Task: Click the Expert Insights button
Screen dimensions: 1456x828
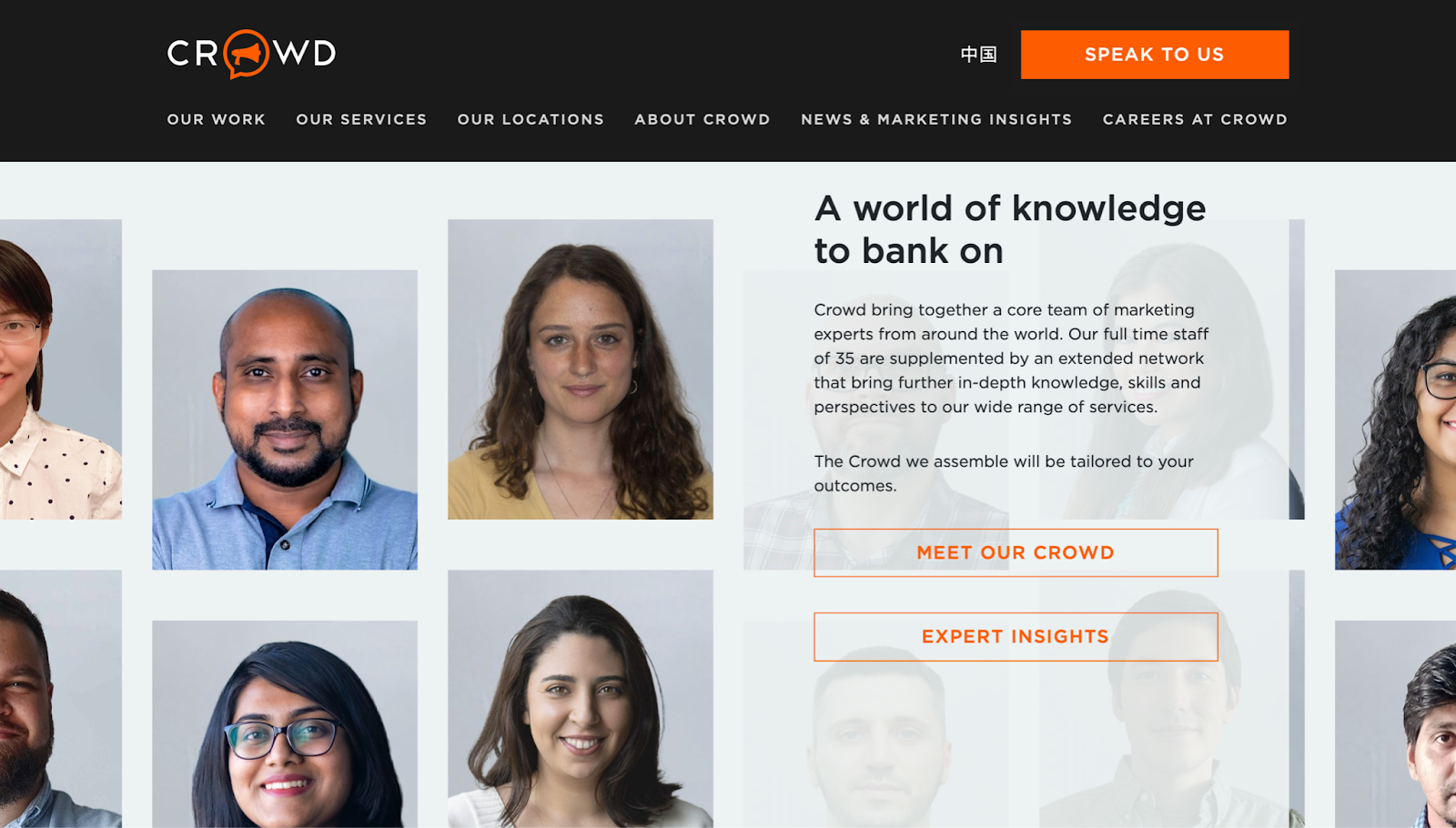Action: (1016, 637)
